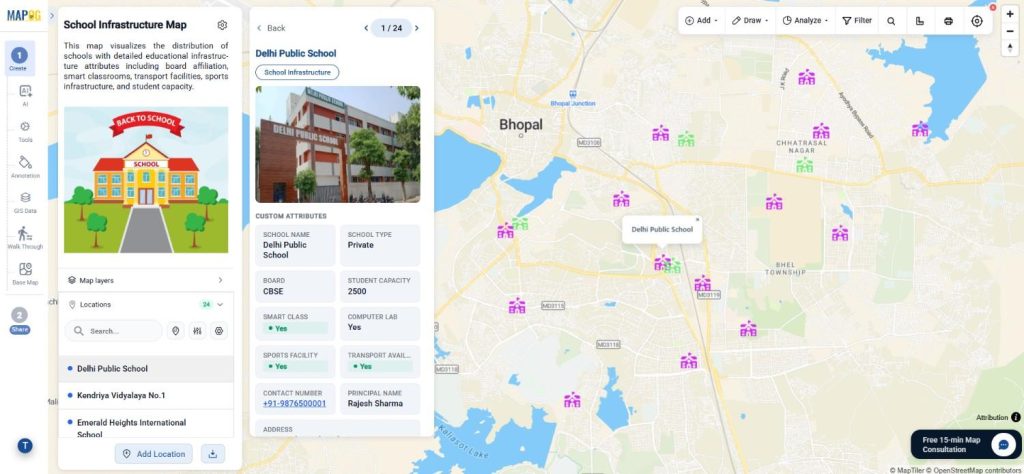Click the Bhopal Junction station marker
The height and width of the screenshot is (474, 1024).
pos(573,95)
